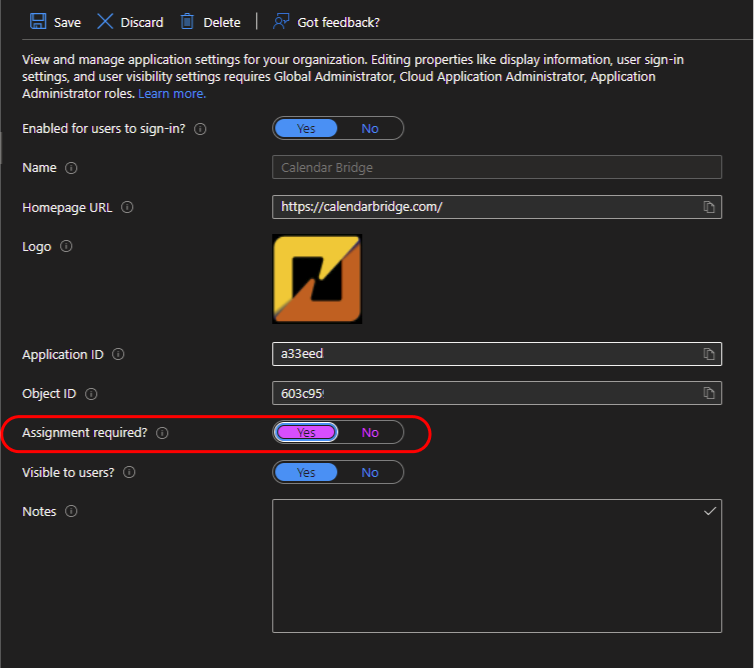Click the Application ID field
Viewport: 754px width, 668px height.
497,354
